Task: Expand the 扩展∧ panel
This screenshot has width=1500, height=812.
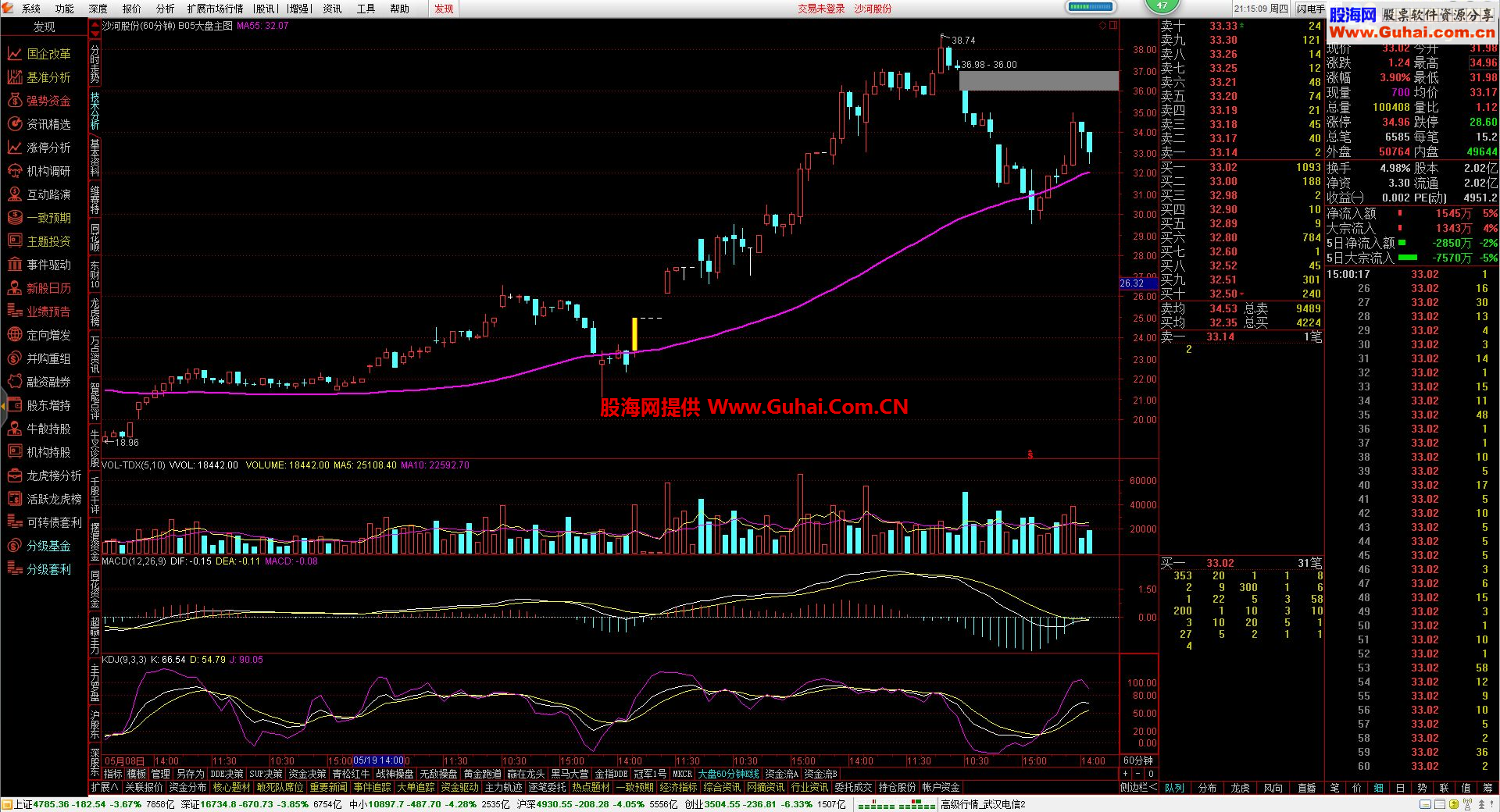Action: click(105, 787)
